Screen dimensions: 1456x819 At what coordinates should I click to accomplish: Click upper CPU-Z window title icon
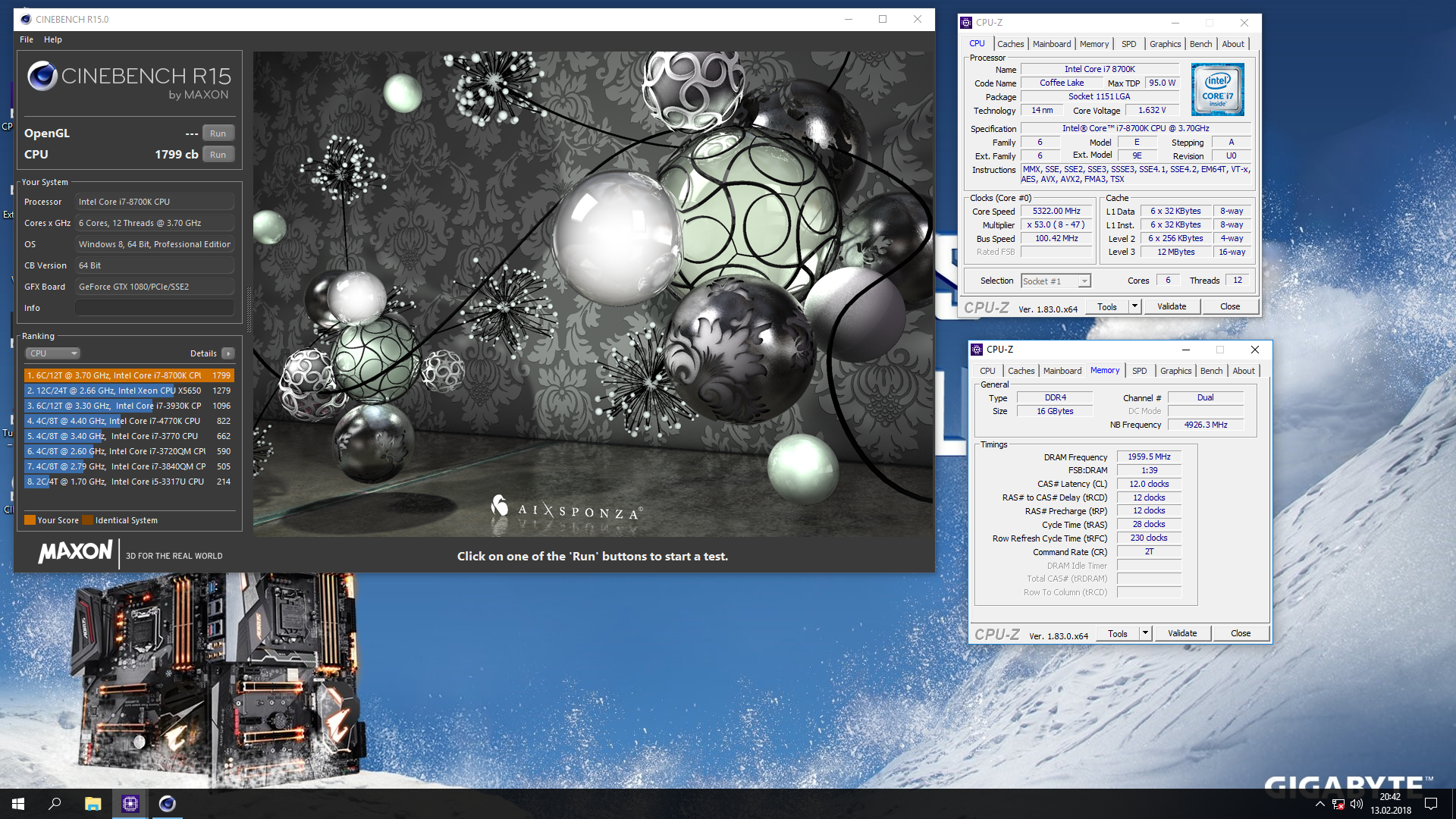click(x=966, y=23)
